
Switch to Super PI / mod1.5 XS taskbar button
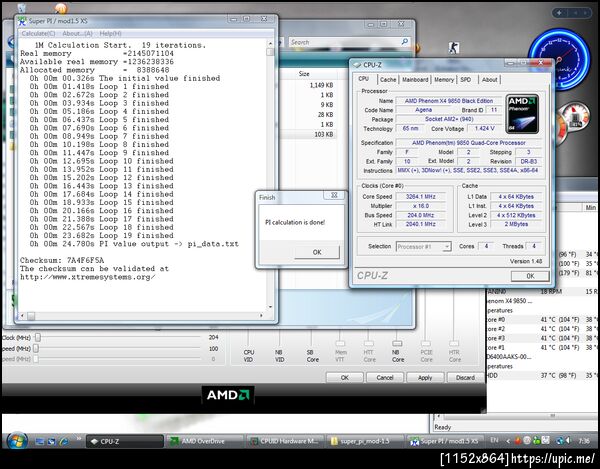(445, 441)
